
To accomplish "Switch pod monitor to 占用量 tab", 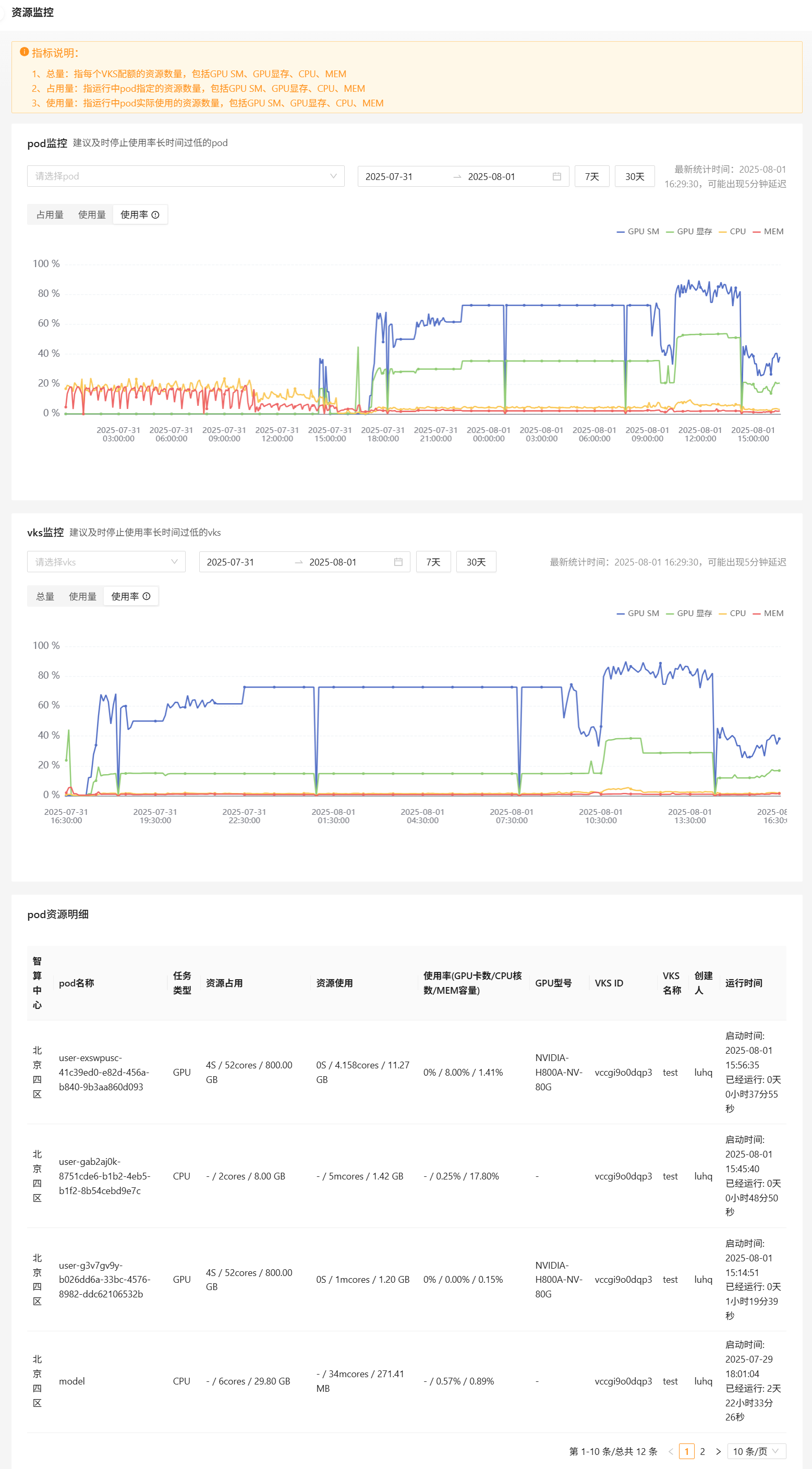I will click(x=50, y=215).
